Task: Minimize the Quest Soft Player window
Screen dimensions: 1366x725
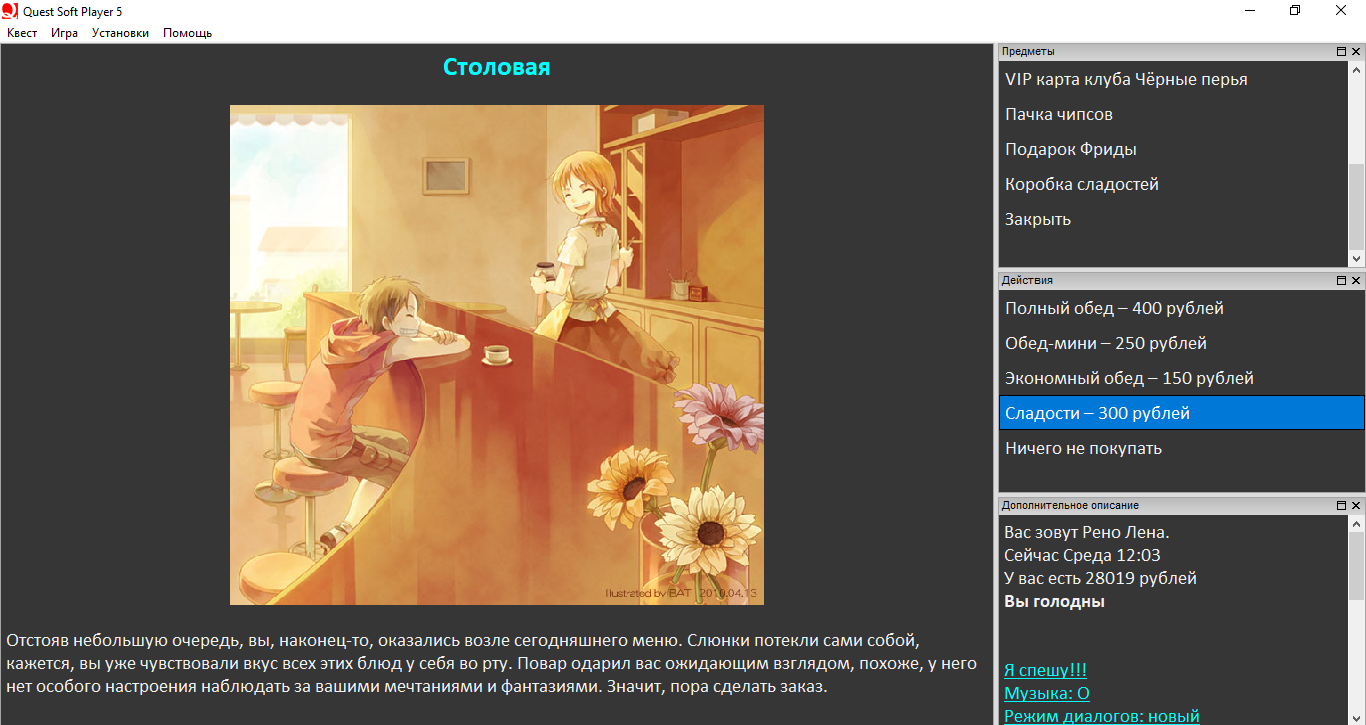Action: click(1251, 10)
